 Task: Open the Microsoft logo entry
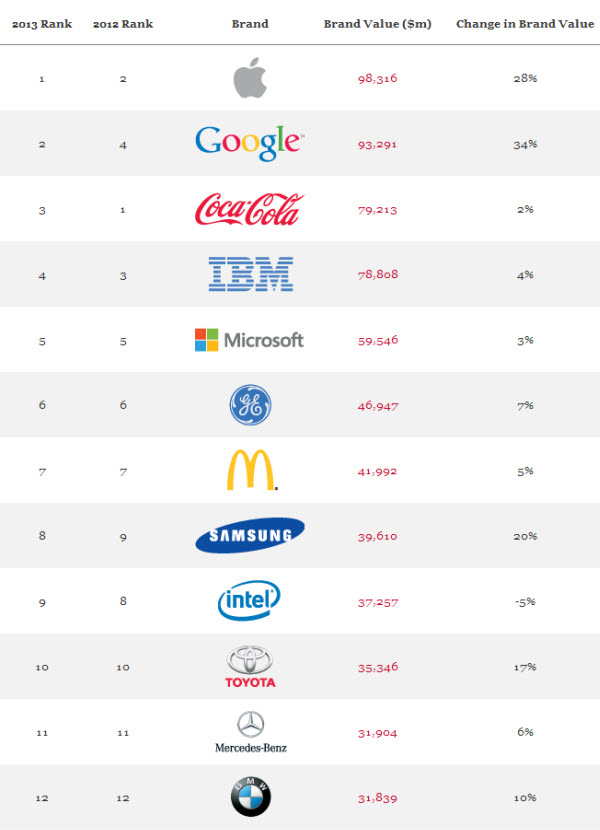click(x=249, y=340)
